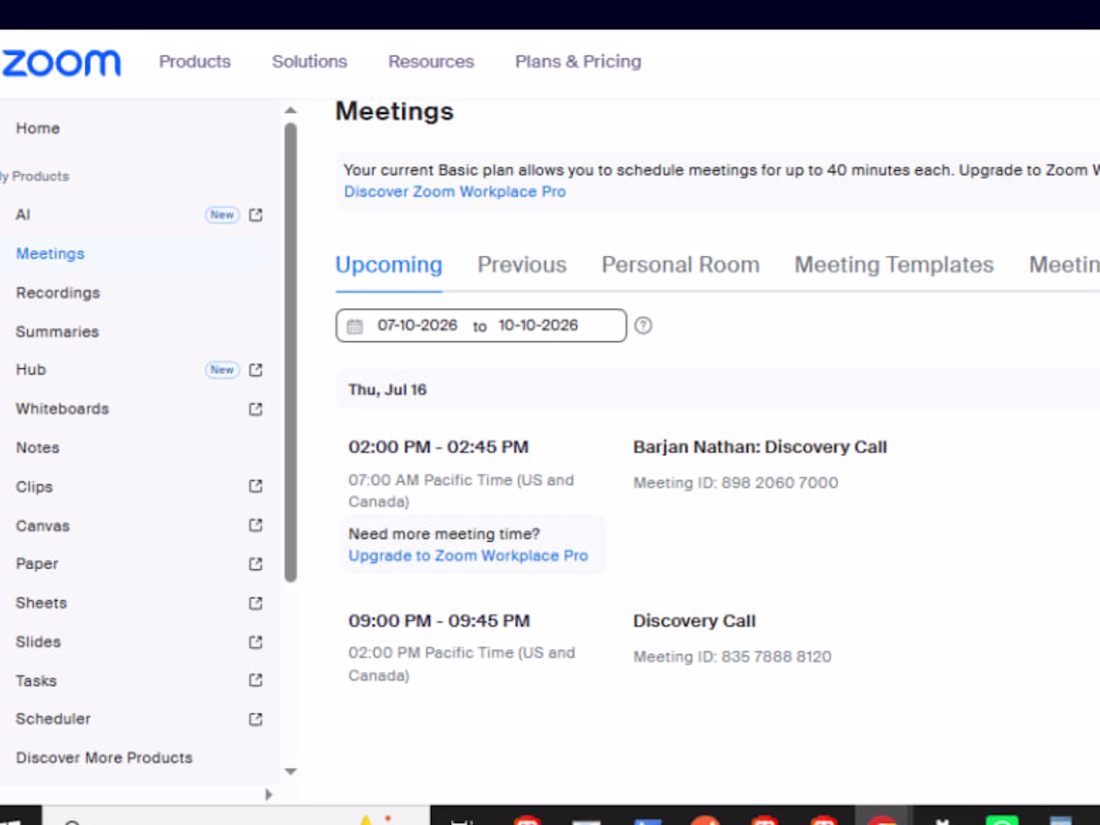Click the external link icon beside AI
The image size is (1100, 825).
pyautogui.click(x=255, y=215)
